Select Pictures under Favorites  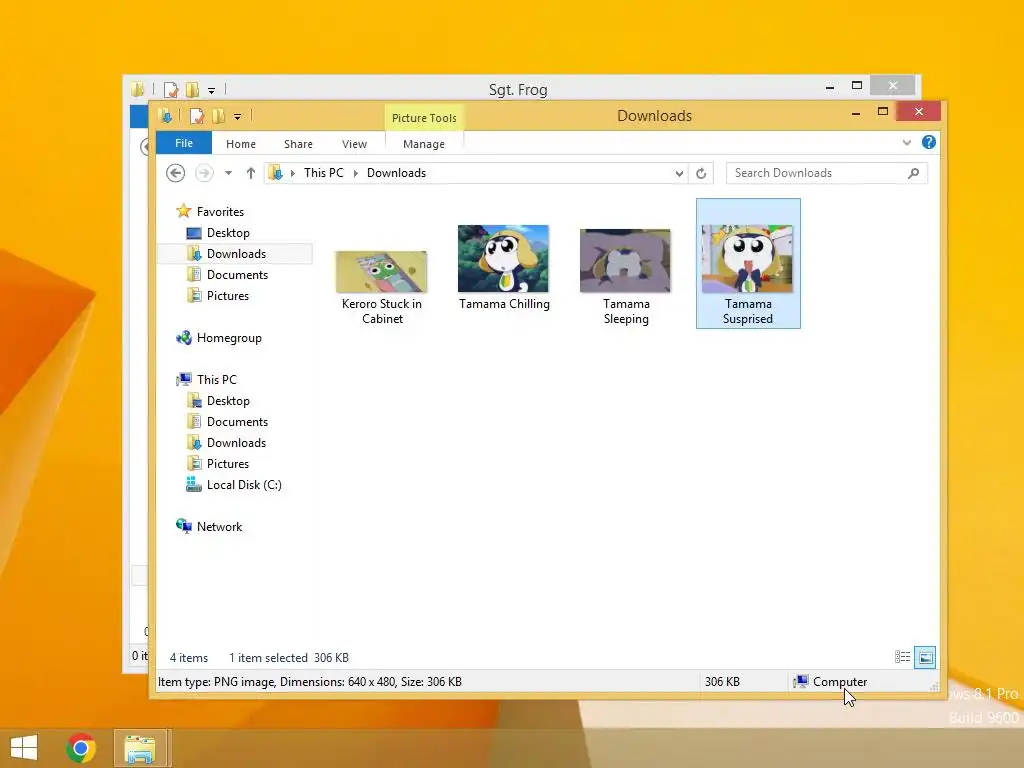pyautogui.click(x=227, y=295)
